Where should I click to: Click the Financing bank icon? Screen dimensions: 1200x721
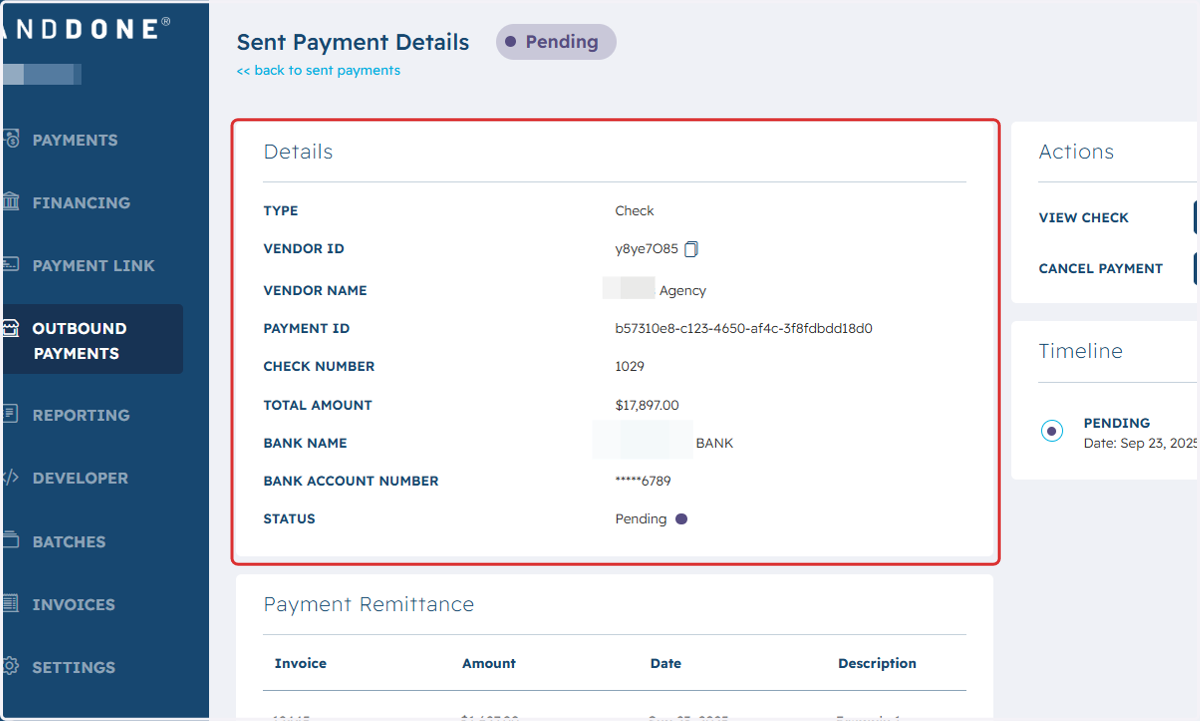tap(11, 202)
